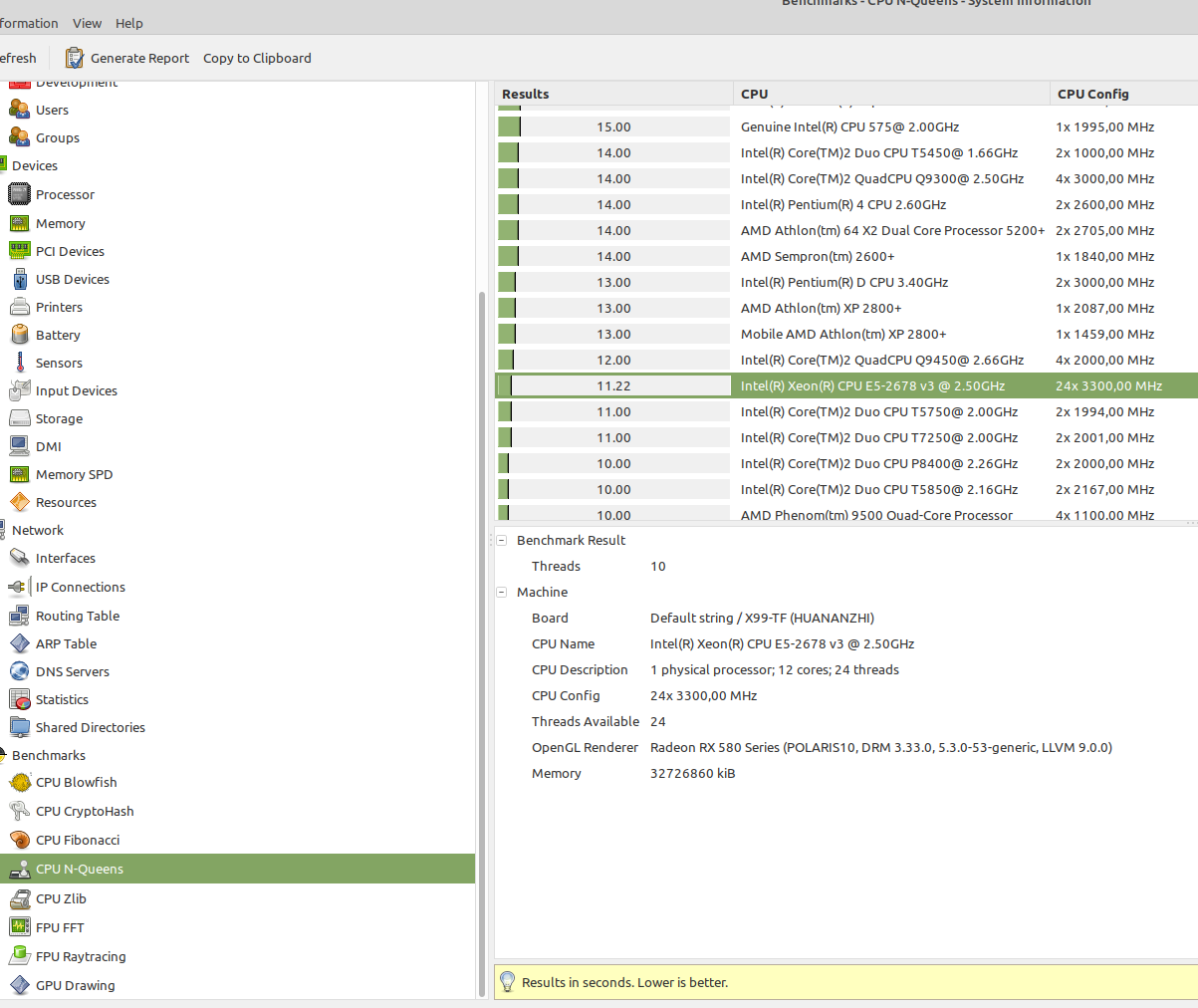
Task: Select the Xeon E5-2678 v3 result row
Action: (846, 385)
